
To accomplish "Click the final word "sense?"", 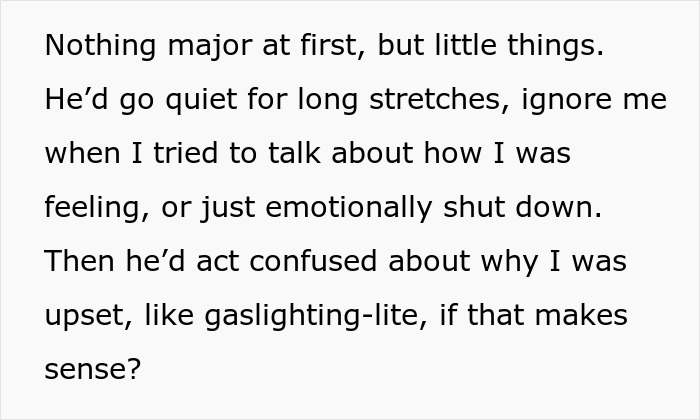I will coord(92,370).
